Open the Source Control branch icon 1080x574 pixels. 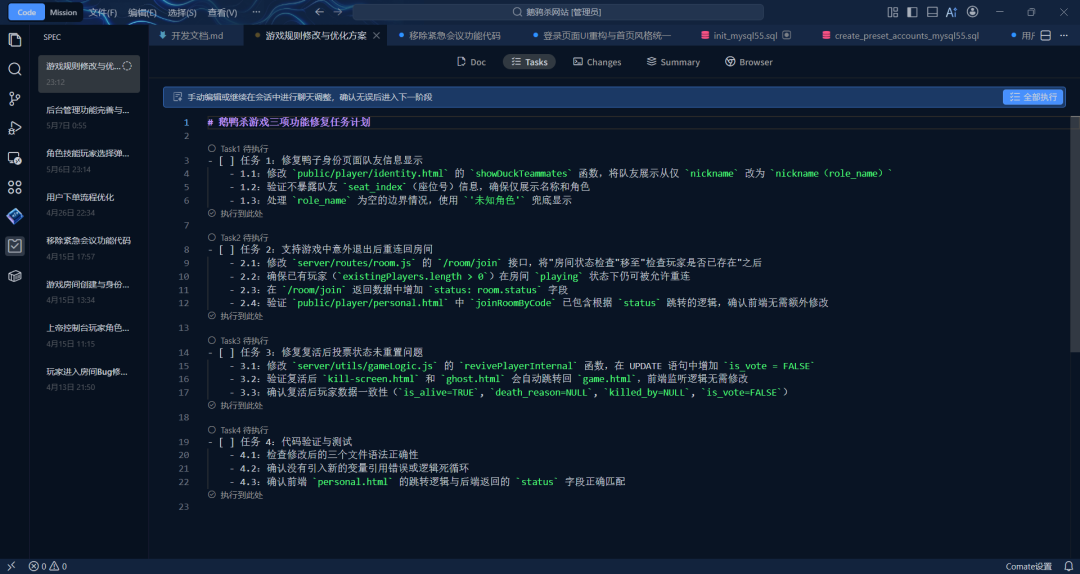click(14, 99)
